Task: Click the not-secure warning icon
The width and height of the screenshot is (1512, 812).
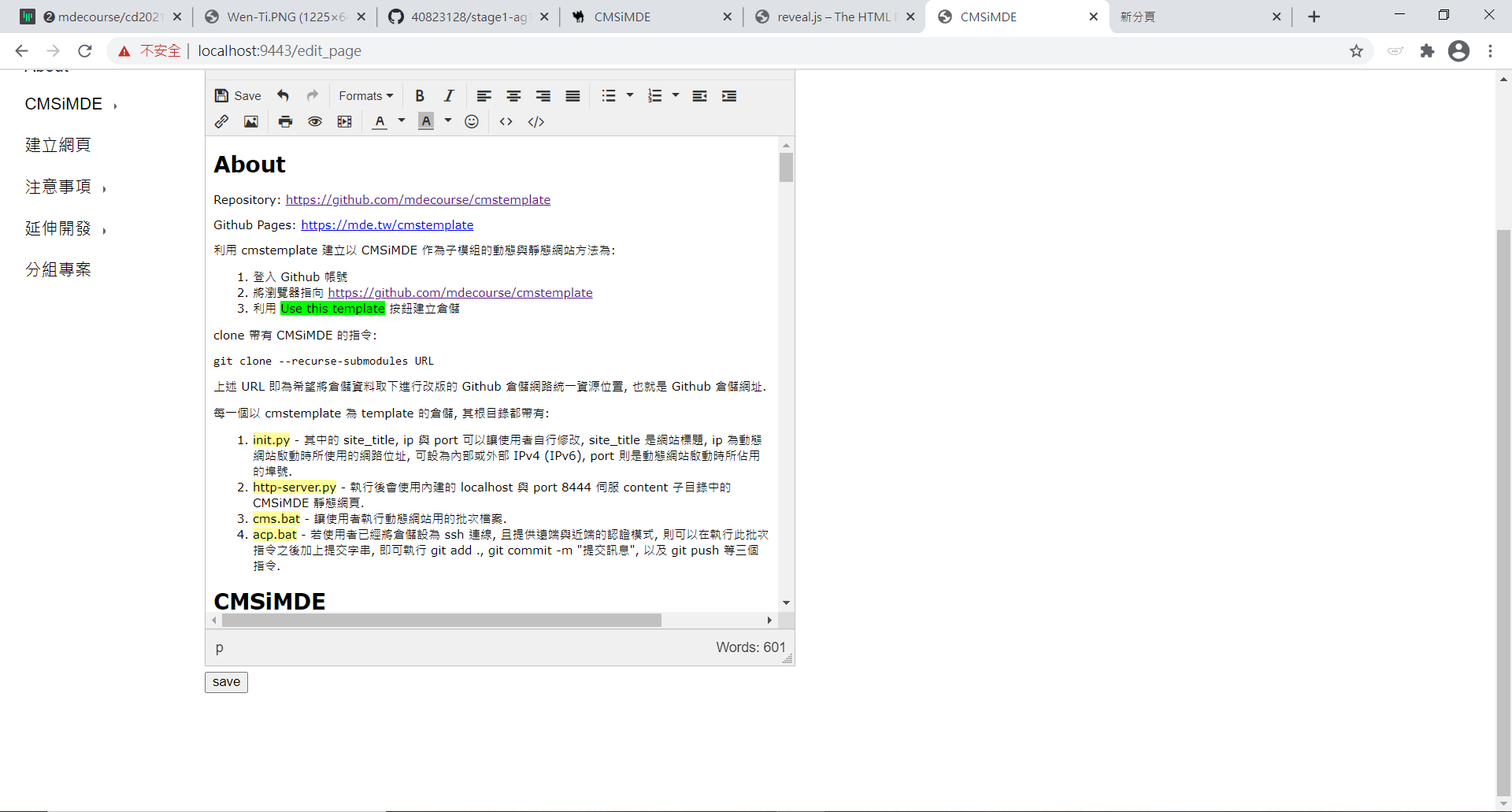Action: click(x=124, y=51)
